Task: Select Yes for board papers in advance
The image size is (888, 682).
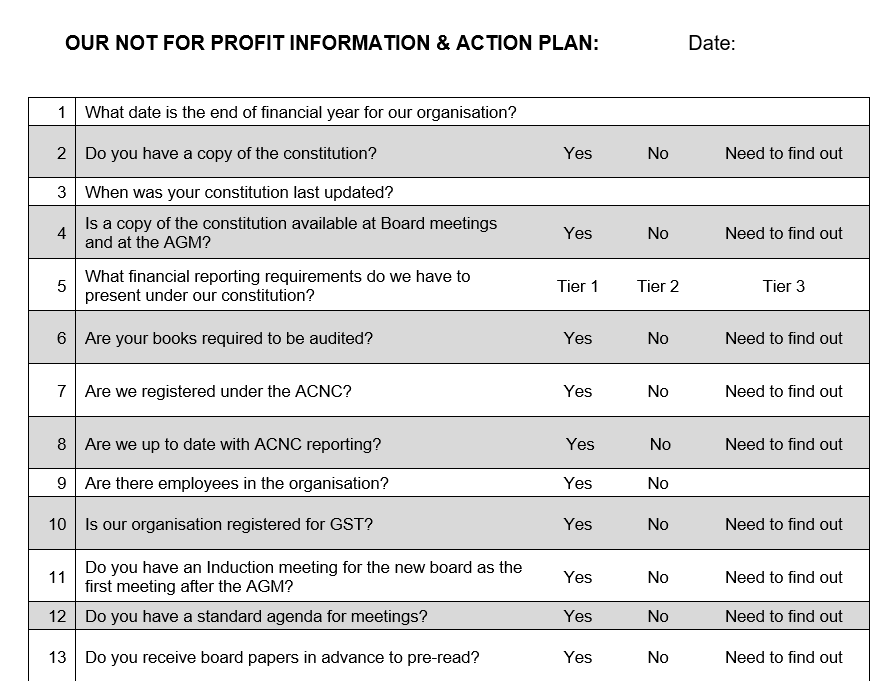Action: [577, 657]
